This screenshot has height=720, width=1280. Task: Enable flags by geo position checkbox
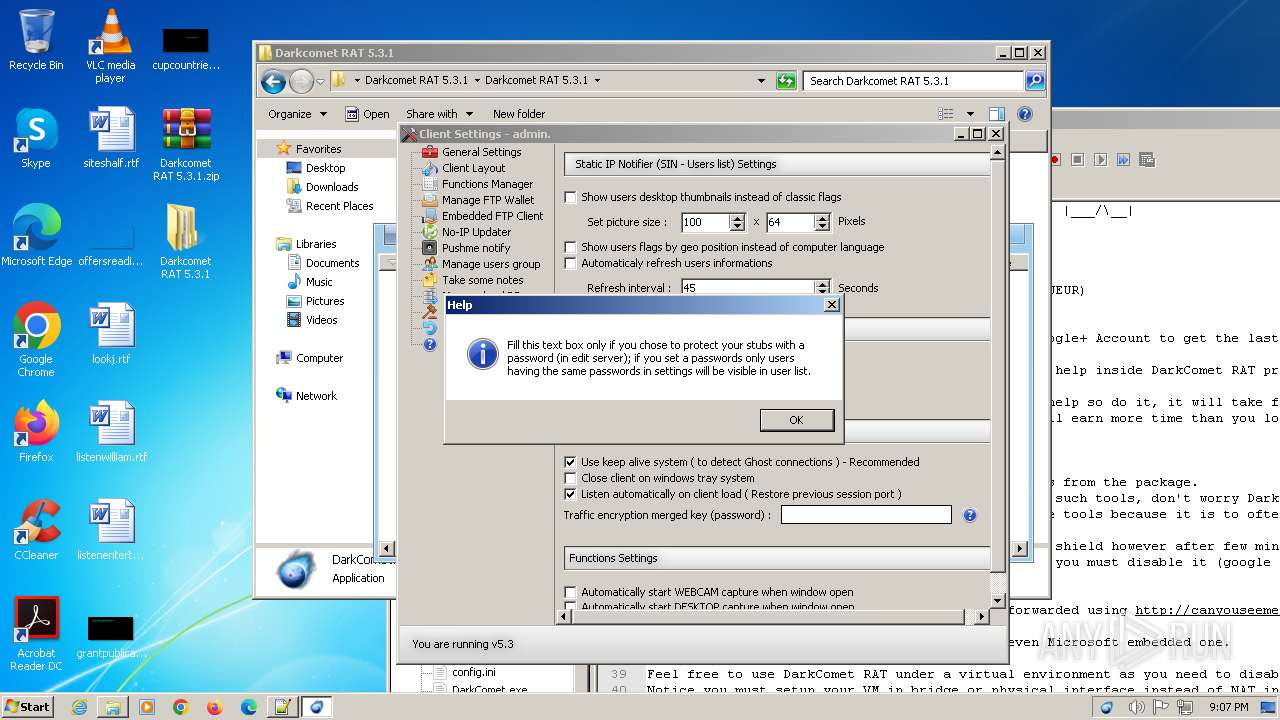coord(570,247)
